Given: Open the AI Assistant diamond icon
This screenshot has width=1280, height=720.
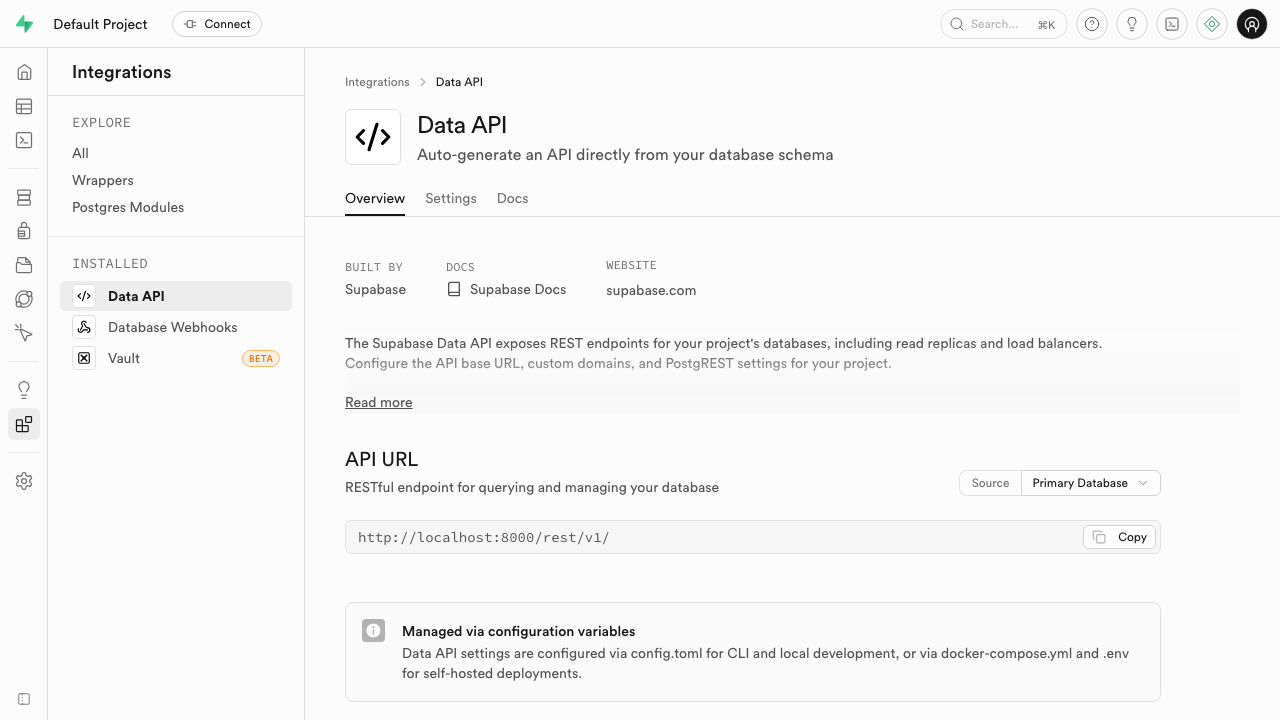Looking at the screenshot, I should point(1212,24).
